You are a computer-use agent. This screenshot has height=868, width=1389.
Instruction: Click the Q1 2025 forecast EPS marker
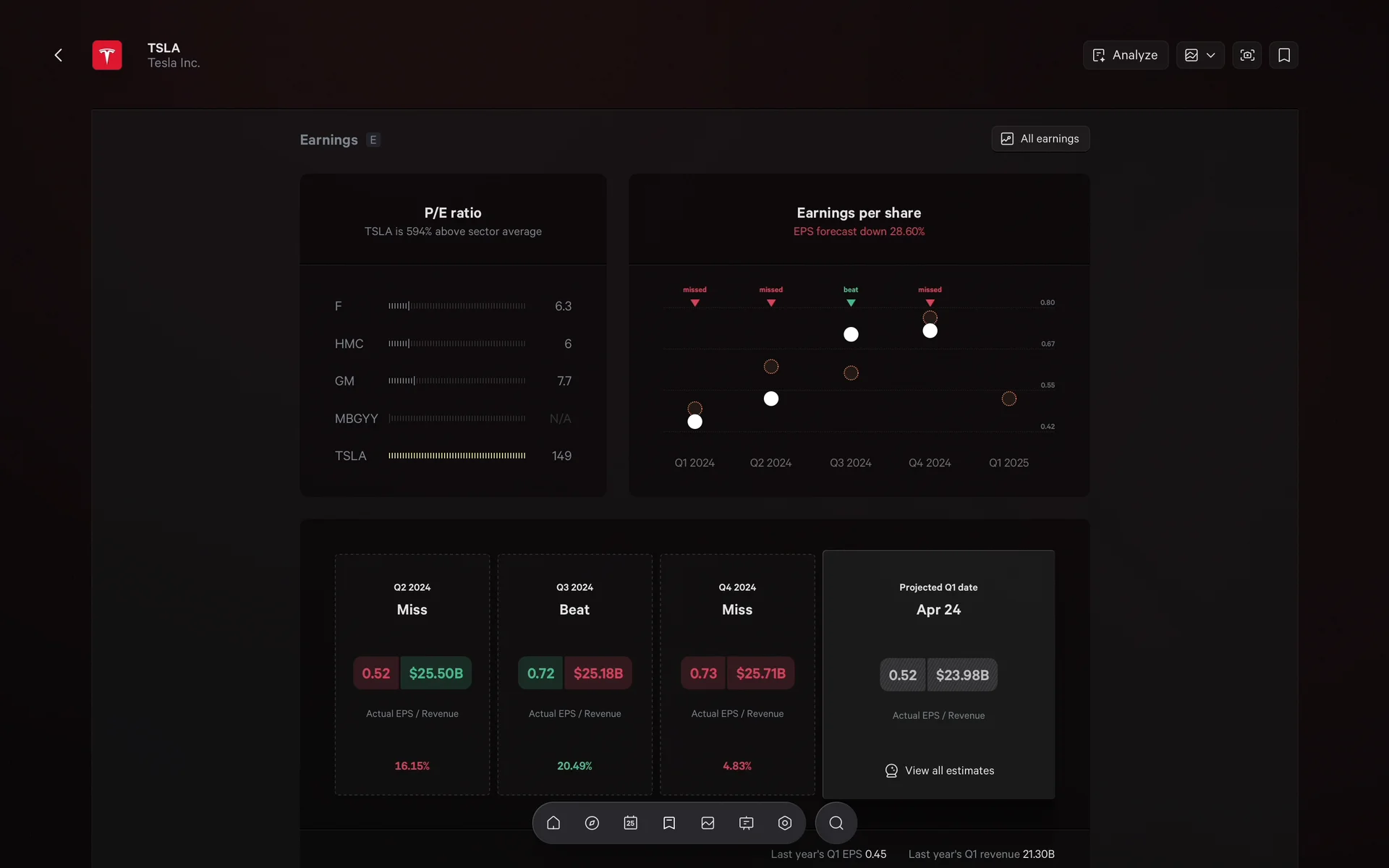tap(1008, 399)
